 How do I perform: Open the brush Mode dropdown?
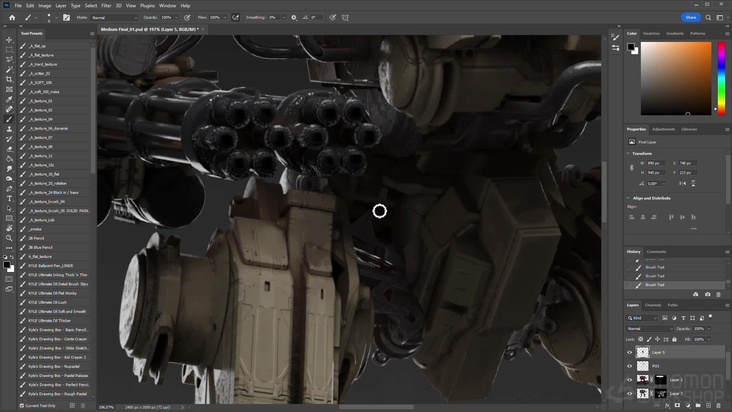[x=114, y=18]
